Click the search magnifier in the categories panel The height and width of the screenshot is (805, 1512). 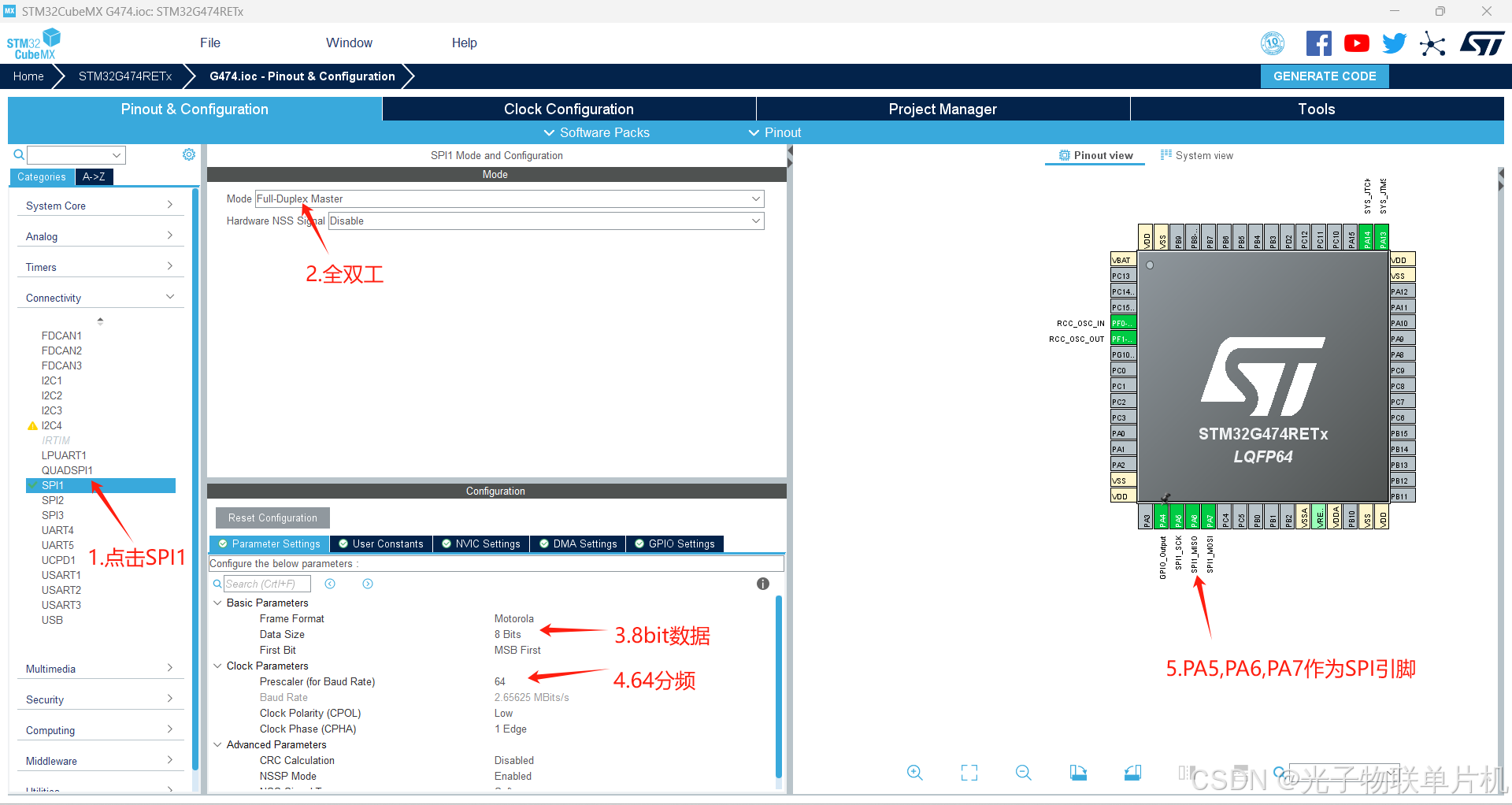tap(19, 154)
